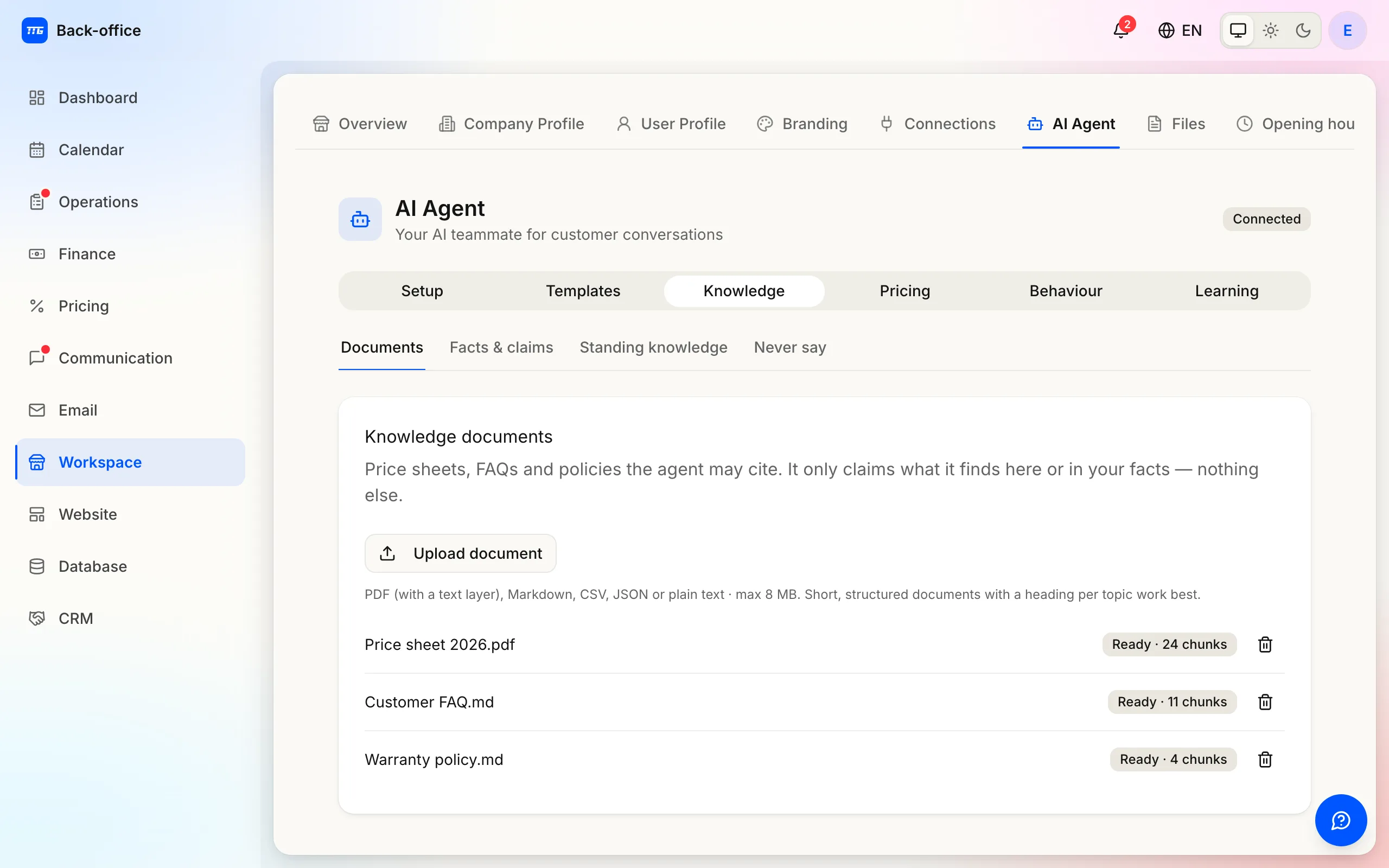The height and width of the screenshot is (868, 1389).
Task: Click the Upload document button
Action: (460, 553)
